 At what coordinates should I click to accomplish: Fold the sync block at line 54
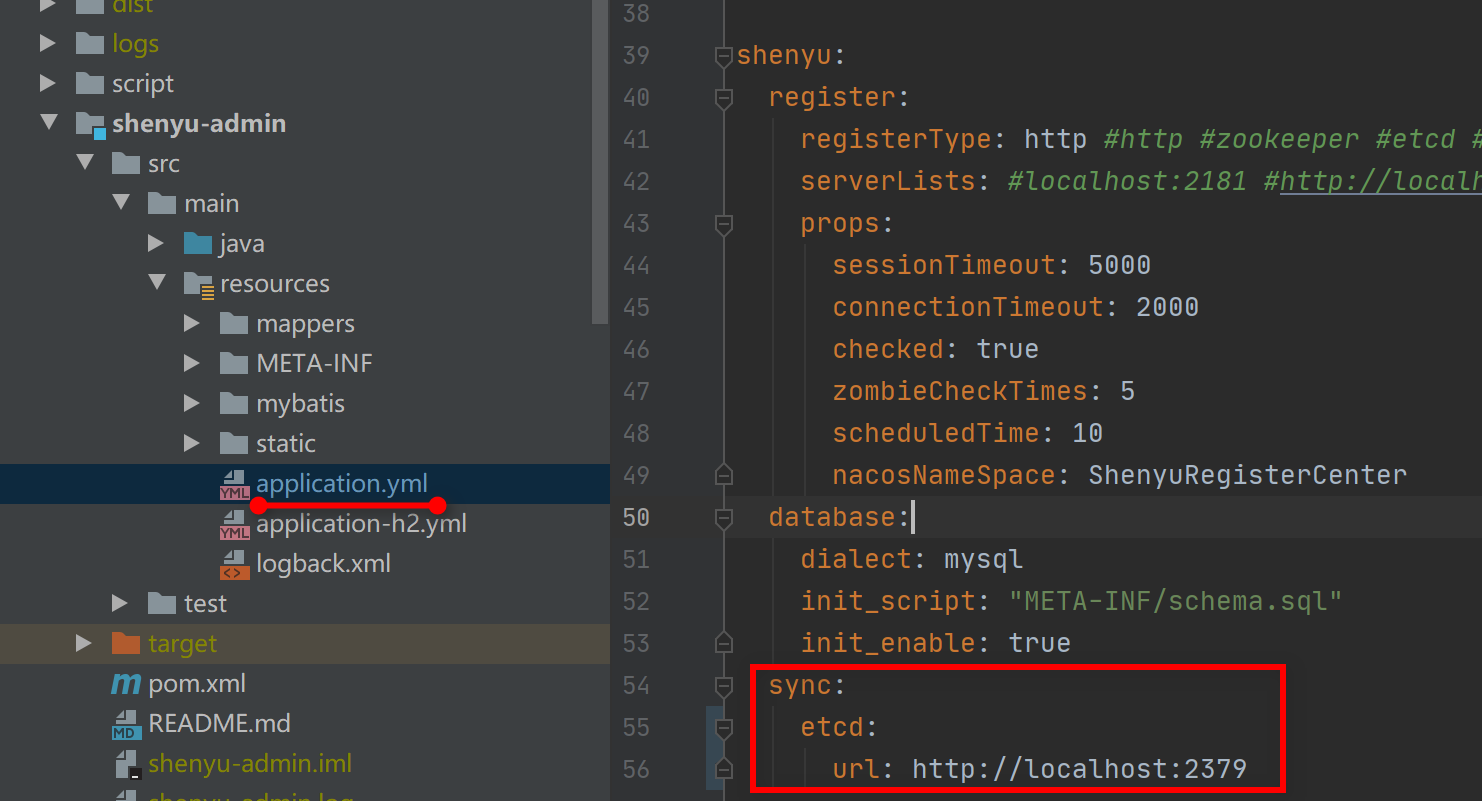[724, 686]
